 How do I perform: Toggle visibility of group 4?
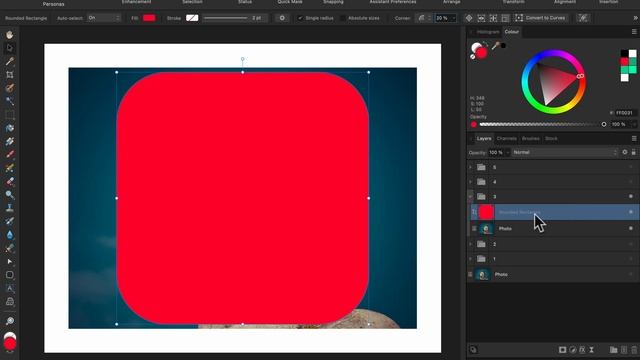coord(631,182)
